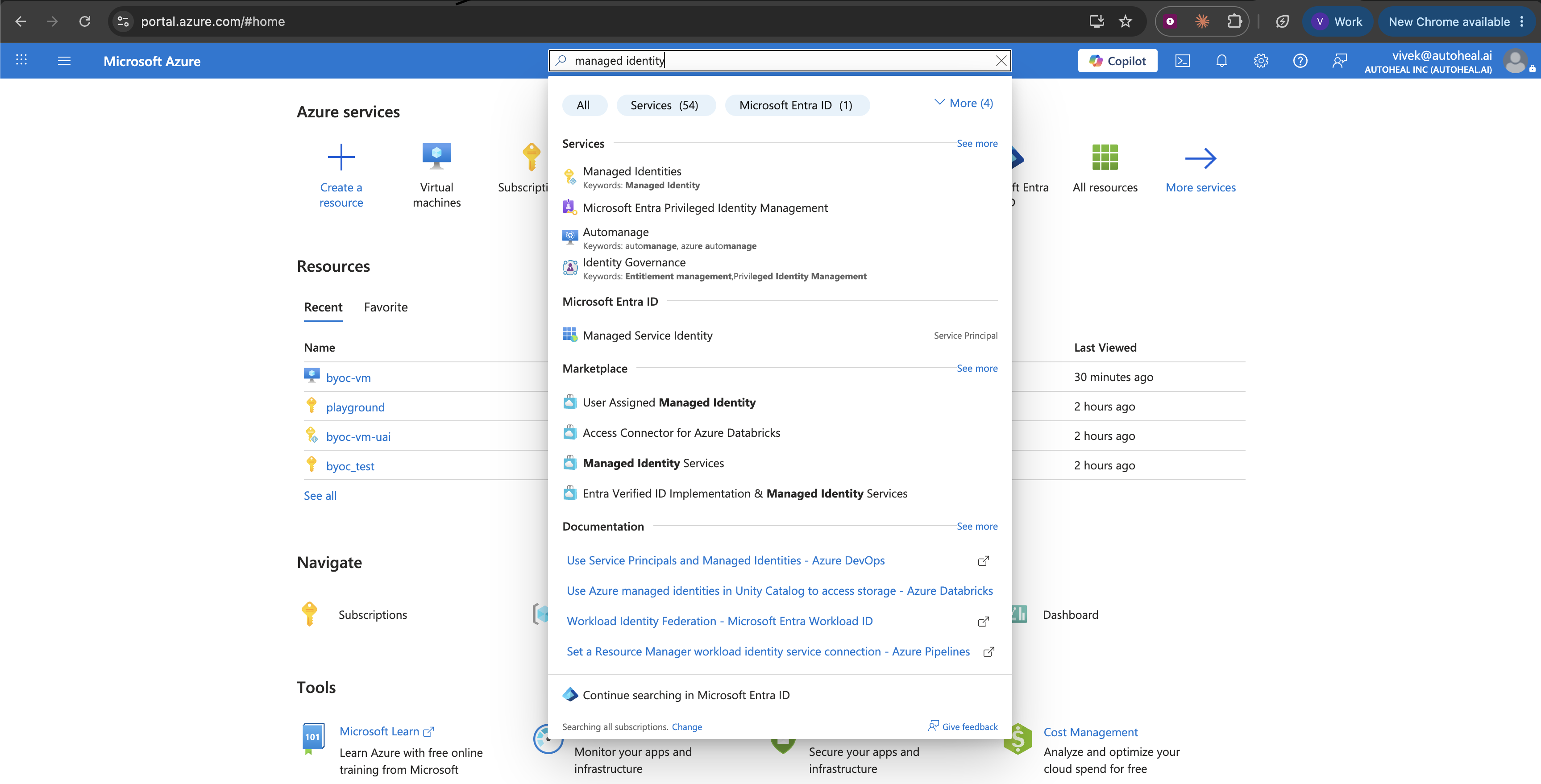Bookmark this page with star icon

(1125, 21)
